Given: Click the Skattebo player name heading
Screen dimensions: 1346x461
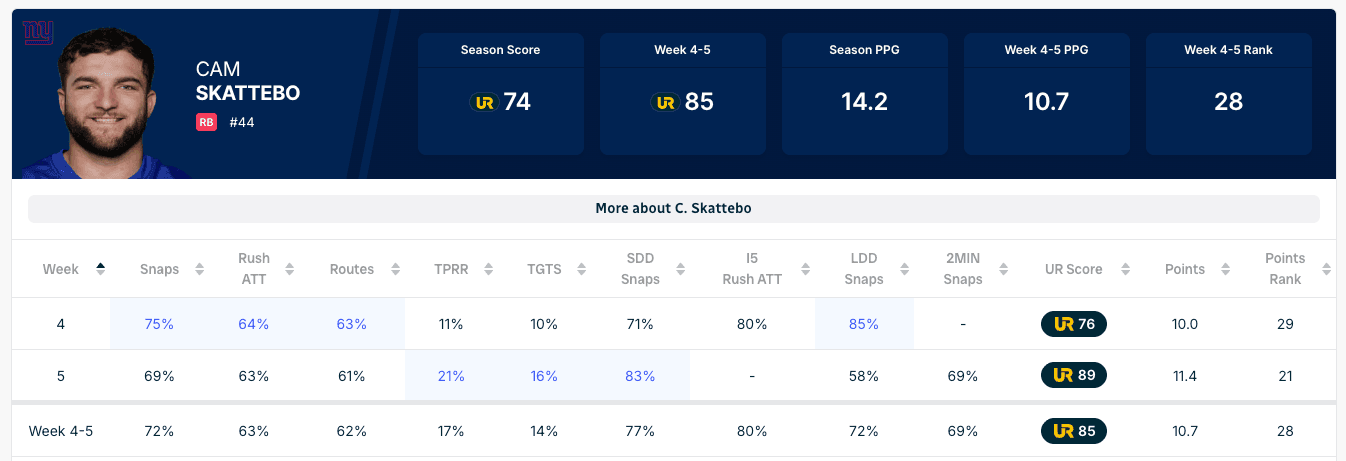Looking at the screenshot, I should point(248,93).
